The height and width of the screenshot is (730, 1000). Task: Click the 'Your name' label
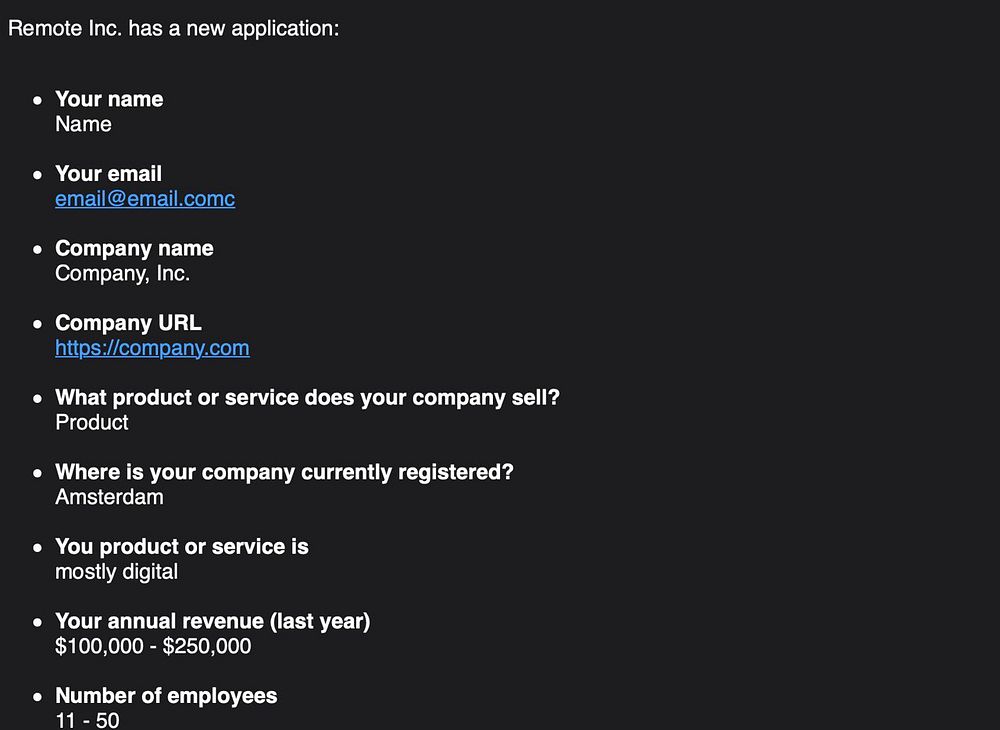[x=109, y=99]
